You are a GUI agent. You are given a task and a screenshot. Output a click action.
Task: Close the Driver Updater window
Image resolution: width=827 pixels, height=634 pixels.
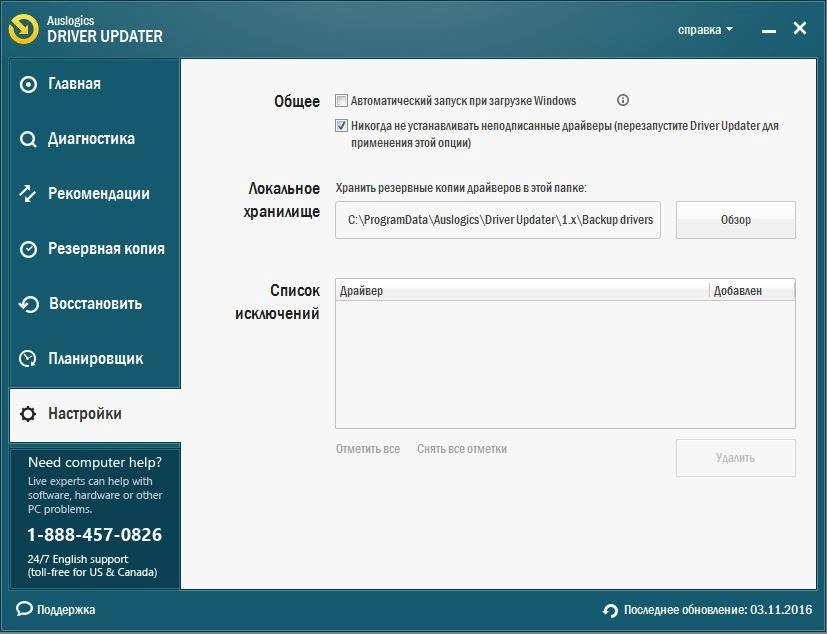click(x=800, y=28)
